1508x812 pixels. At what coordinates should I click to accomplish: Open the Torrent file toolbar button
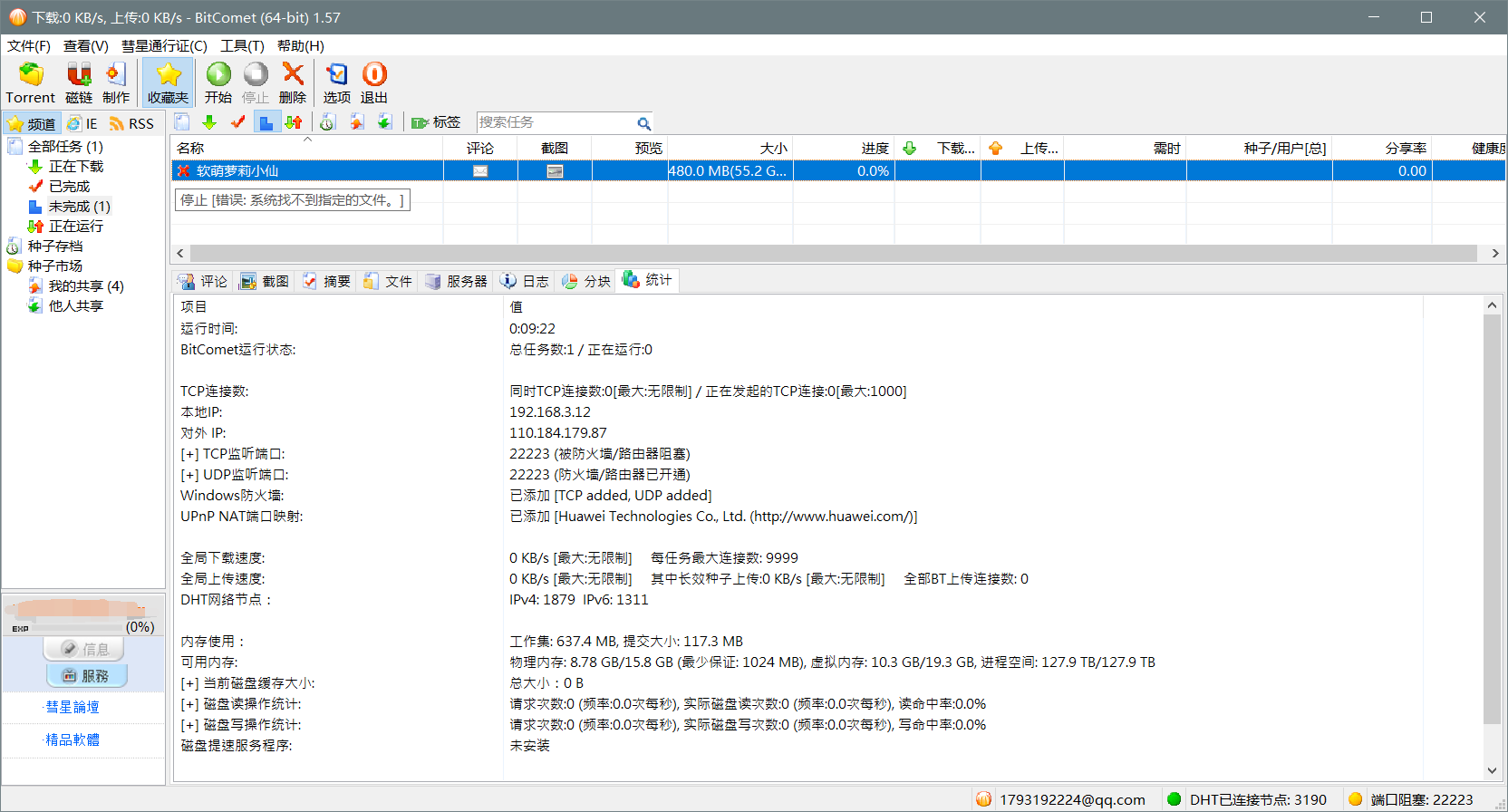(30, 82)
